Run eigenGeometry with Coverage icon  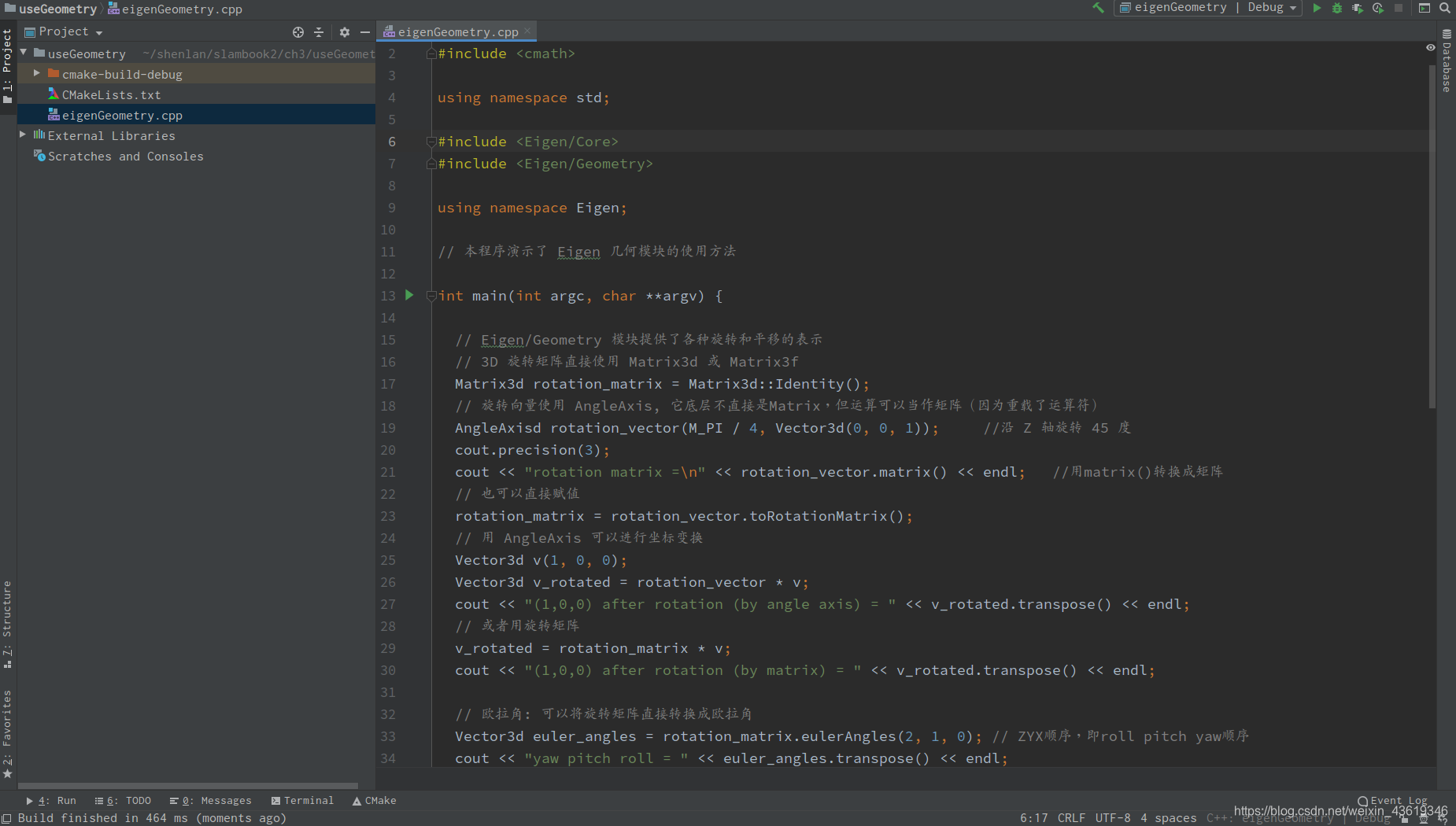click(1357, 8)
